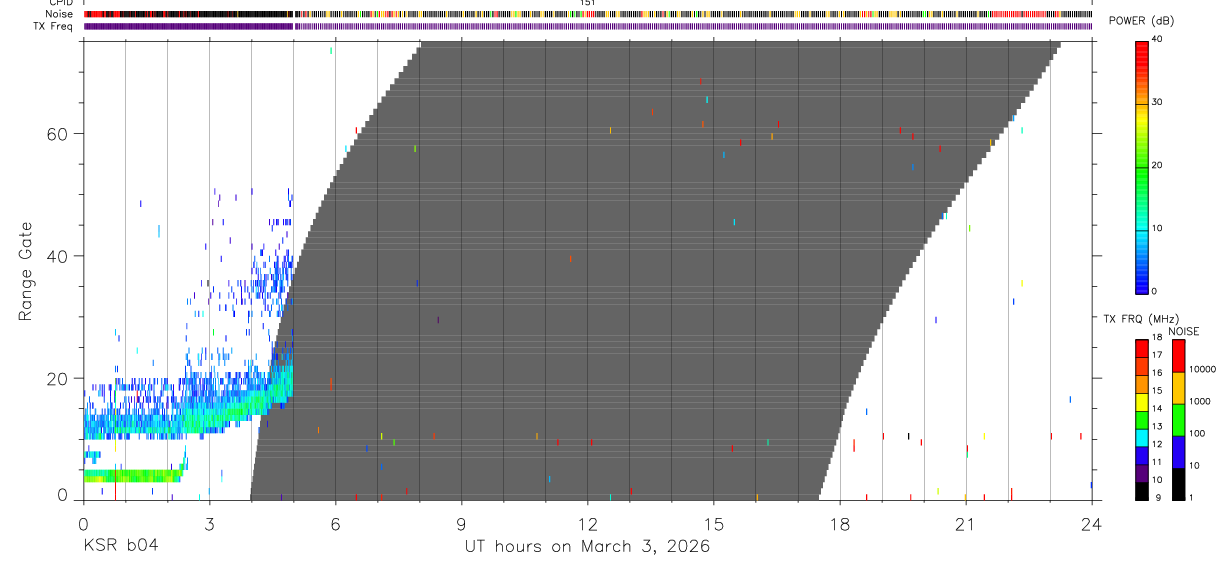Click the 'POWER (dB)' legend title
The width and height of the screenshot is (1228, 567).
tap(1141, 22)
